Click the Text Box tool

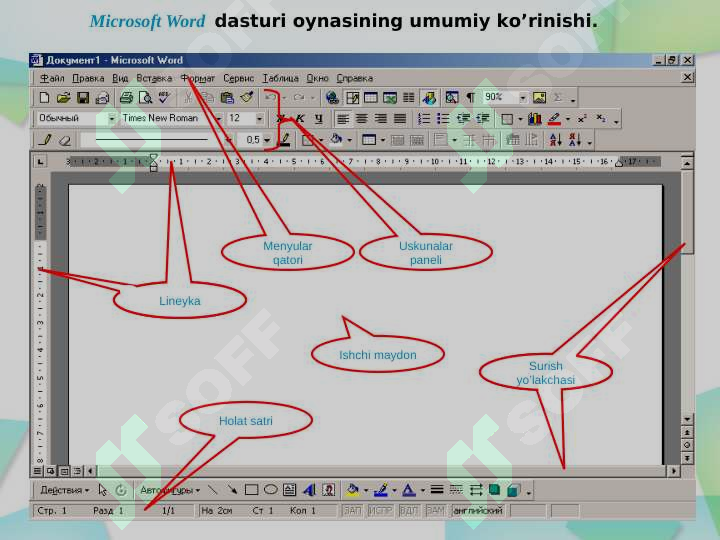click(290, 490)
